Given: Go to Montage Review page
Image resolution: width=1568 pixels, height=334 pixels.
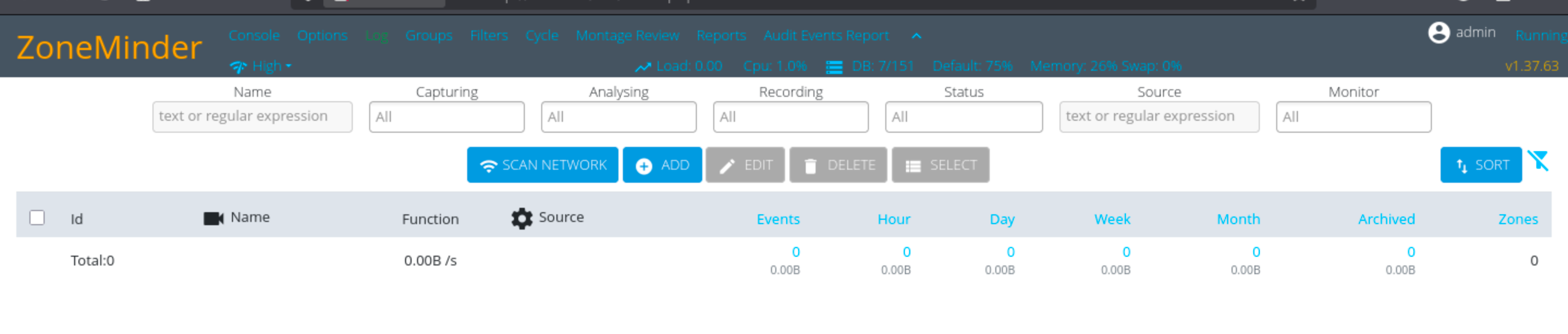Looking at the screenshot, I should pos(627,35).
